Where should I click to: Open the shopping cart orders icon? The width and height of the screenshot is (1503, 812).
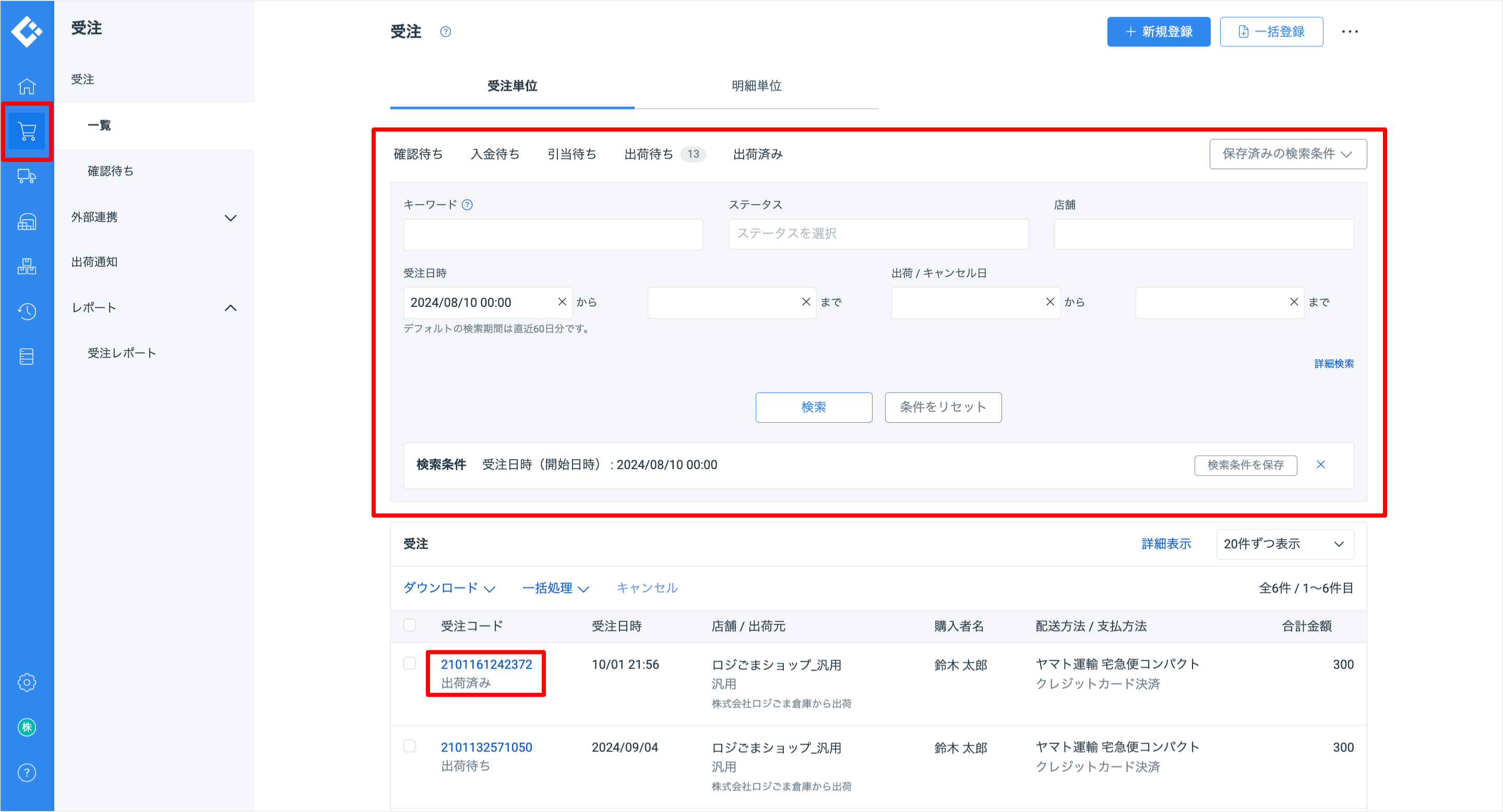tap(27, 132)
